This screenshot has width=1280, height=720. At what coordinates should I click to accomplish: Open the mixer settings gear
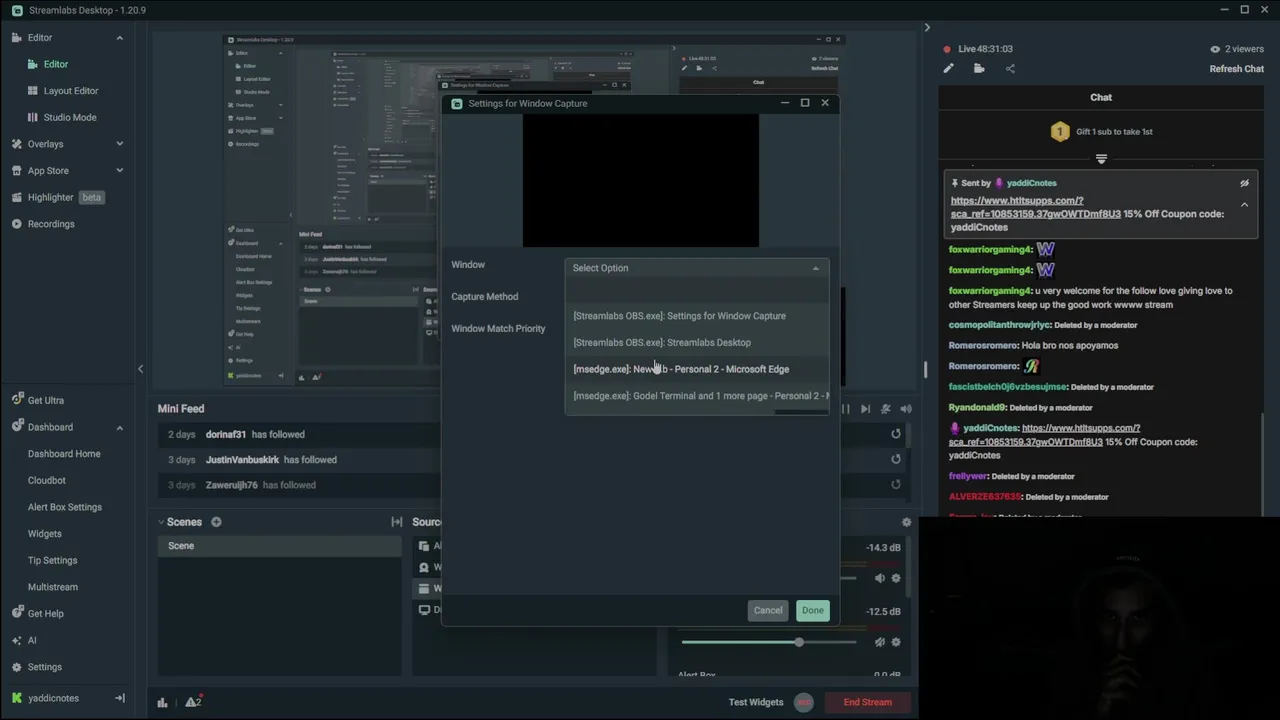pos(906,522)
